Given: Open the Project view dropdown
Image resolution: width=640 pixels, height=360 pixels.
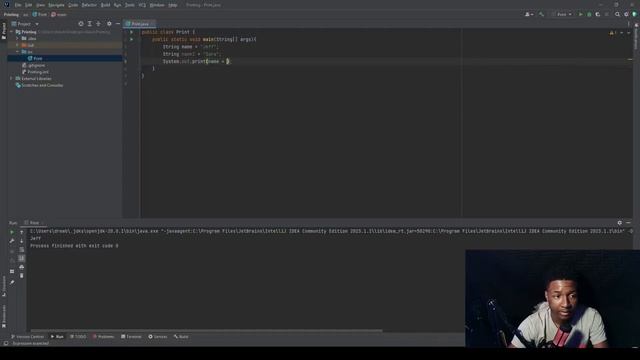Looking at the screenshot, I should (25, 24).
